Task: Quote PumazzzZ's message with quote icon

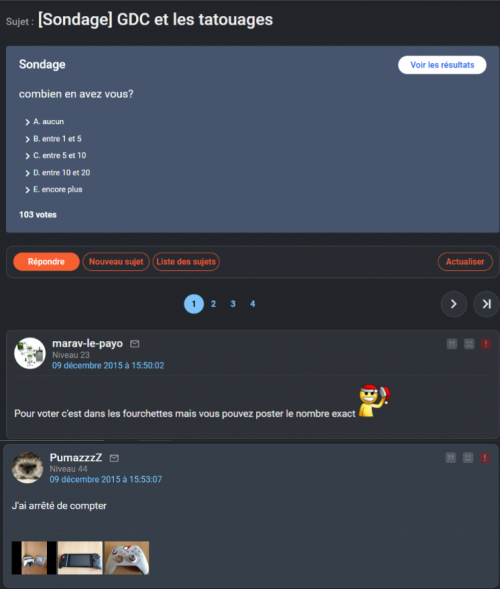Action: [x=451, y=458]
